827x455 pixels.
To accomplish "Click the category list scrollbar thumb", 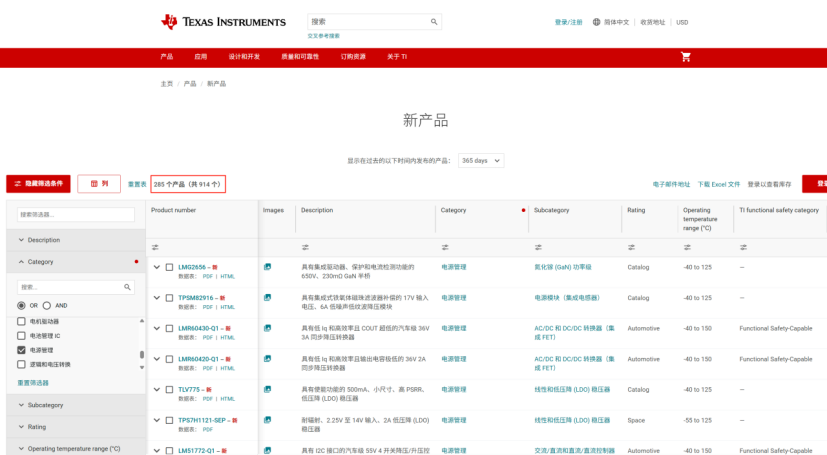I will tap(142, 354).
